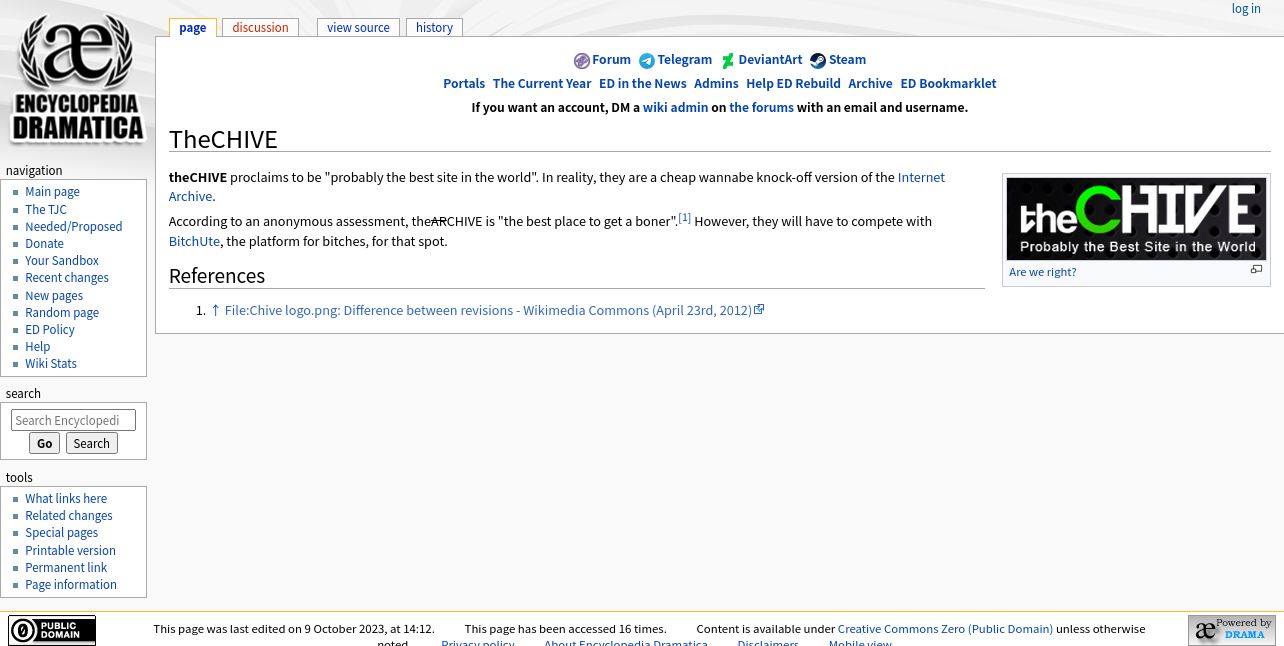The width and height of the screenshot is (1284, 646).
Task: Click the Steam icon
Action: [818, 61]
